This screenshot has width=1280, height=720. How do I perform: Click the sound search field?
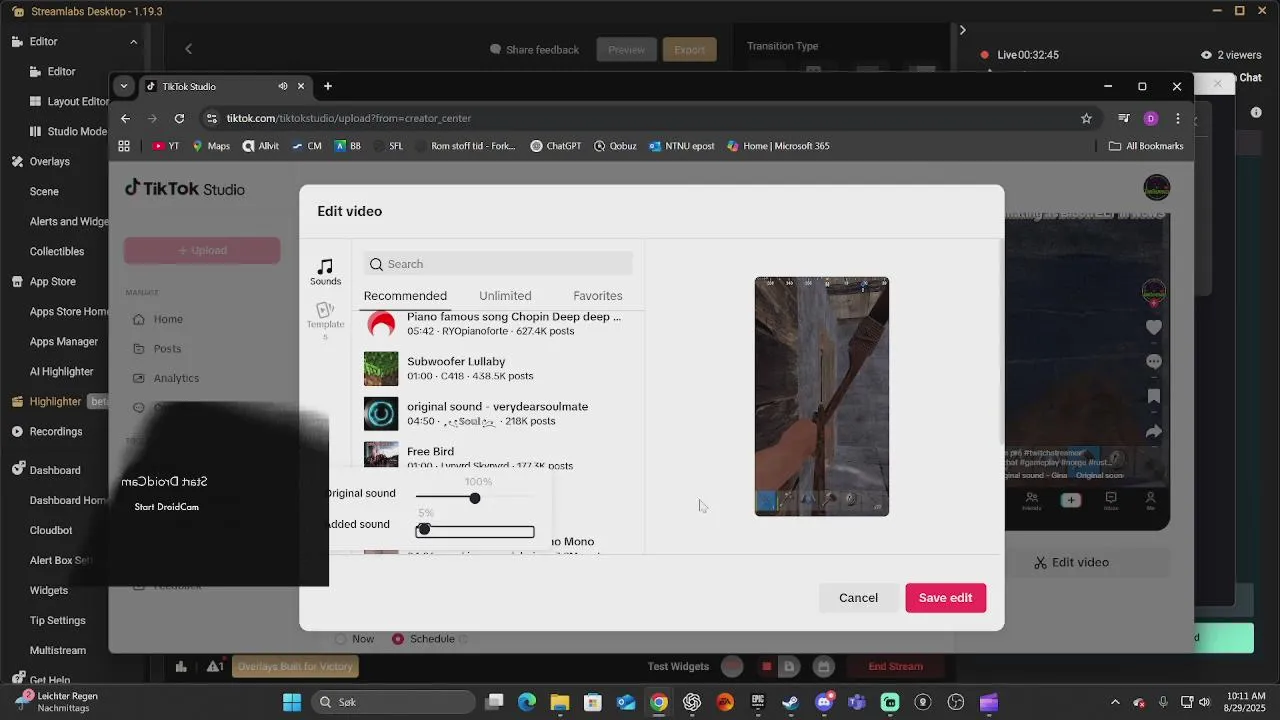point(498,264)
